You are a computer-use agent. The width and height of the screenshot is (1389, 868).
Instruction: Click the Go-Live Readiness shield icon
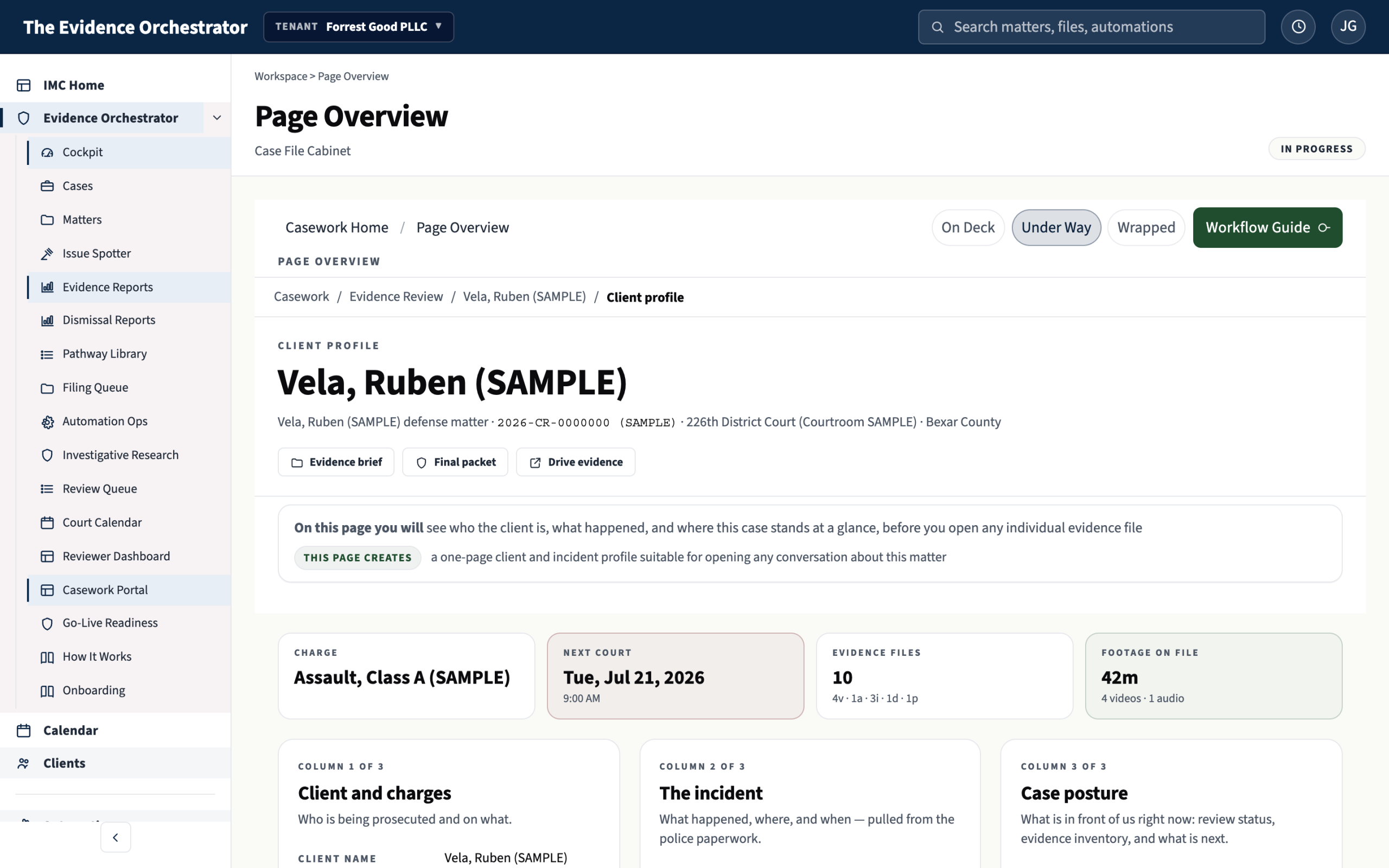pyautogui.click(x=47, y=623)
